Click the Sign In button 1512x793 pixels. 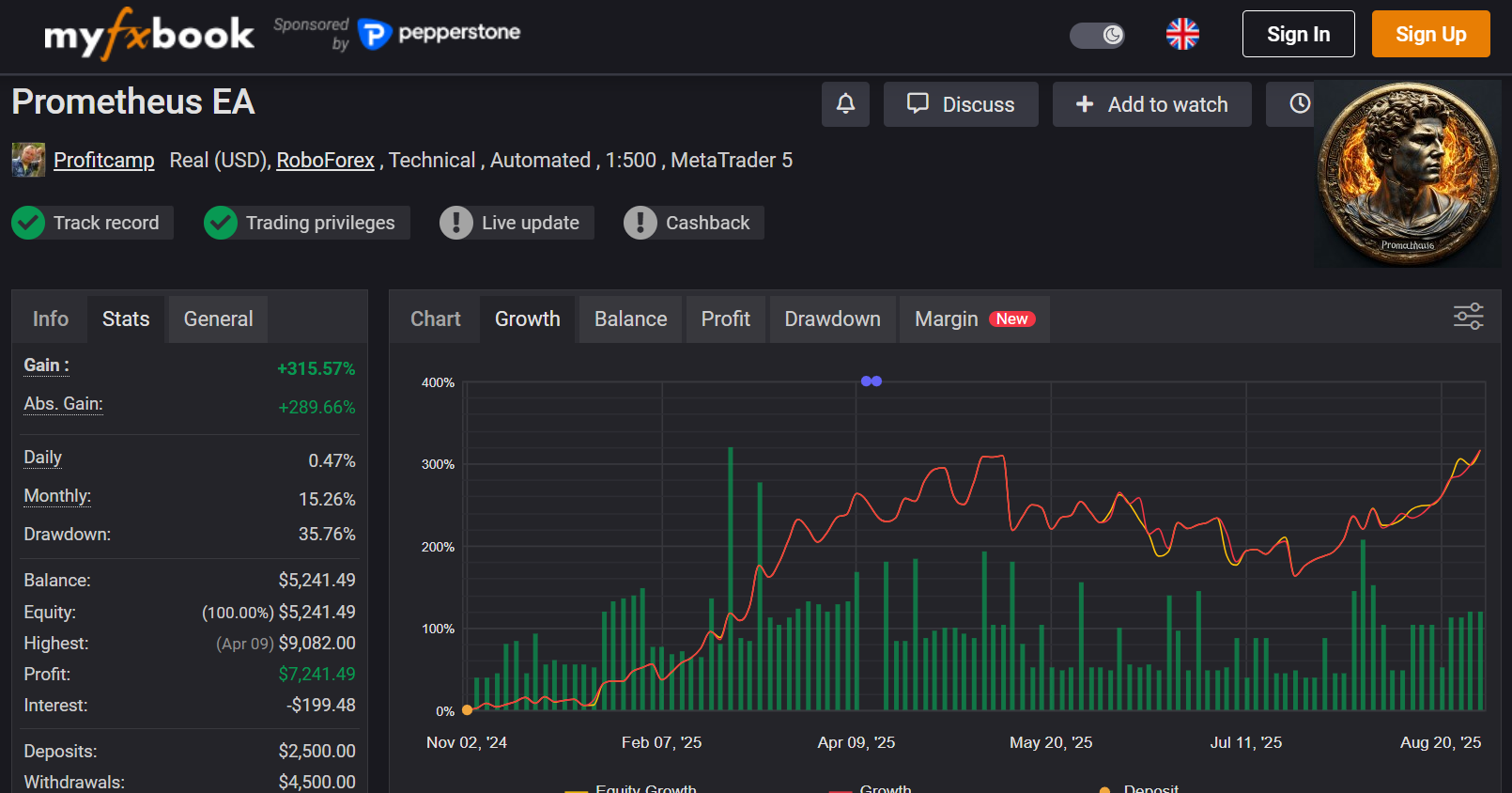tap(1298, 34)
